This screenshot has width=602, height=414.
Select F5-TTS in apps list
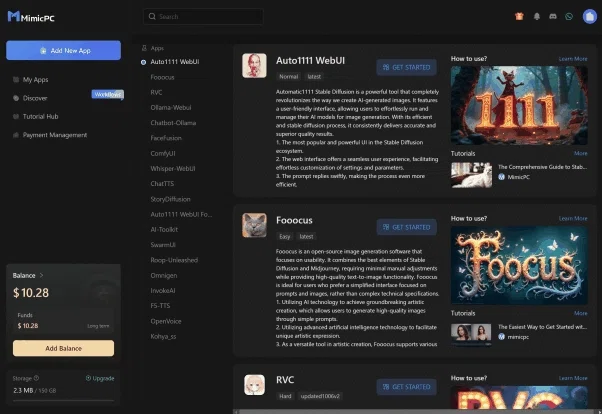tap(160, 306)
